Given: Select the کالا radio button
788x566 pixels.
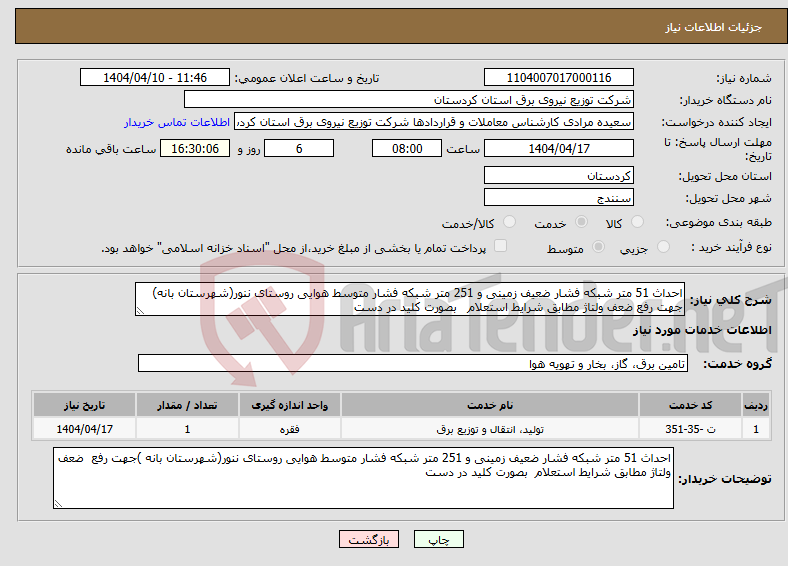Looking at the screenshot, I should (637, 222).
